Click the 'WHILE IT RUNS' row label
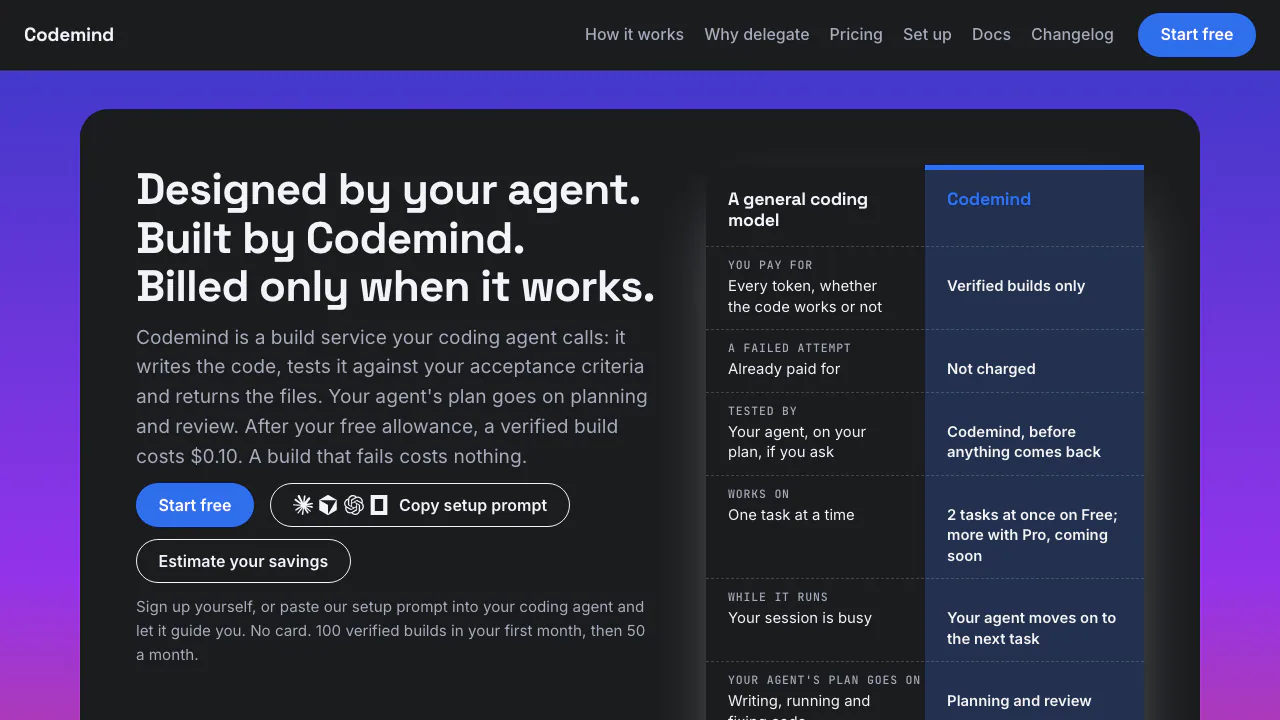This screenshot has width=1280, height=720. click(778, 597)
